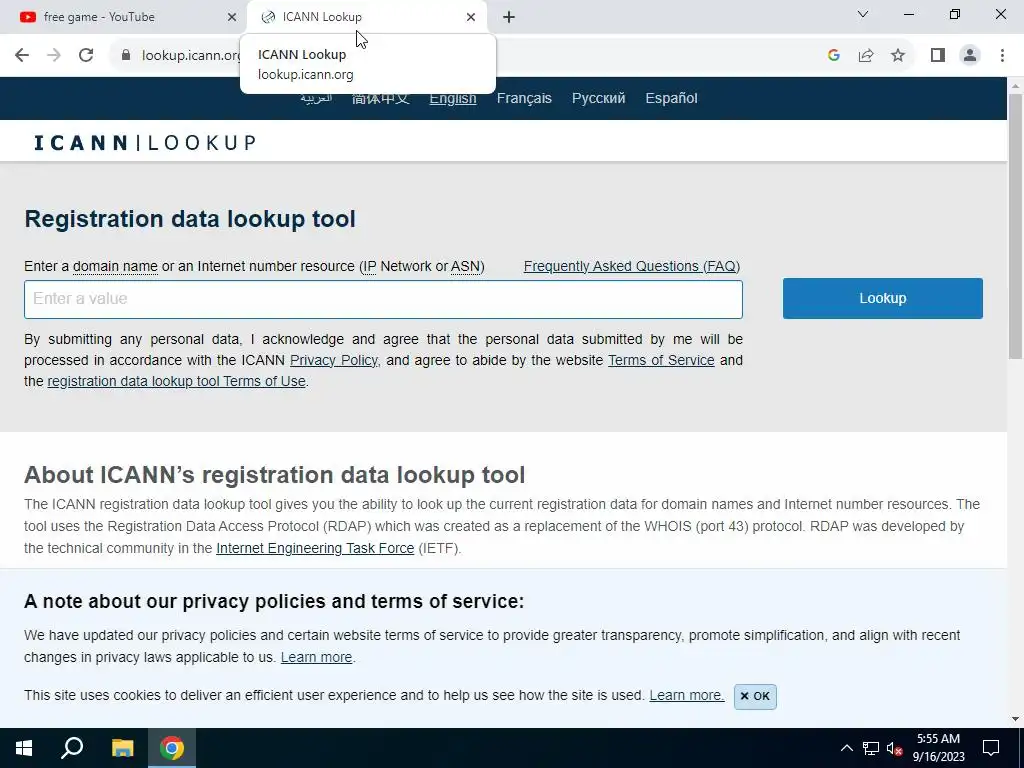
Task: Dismiss cookie notice with OK button
Action: point(755,696)
